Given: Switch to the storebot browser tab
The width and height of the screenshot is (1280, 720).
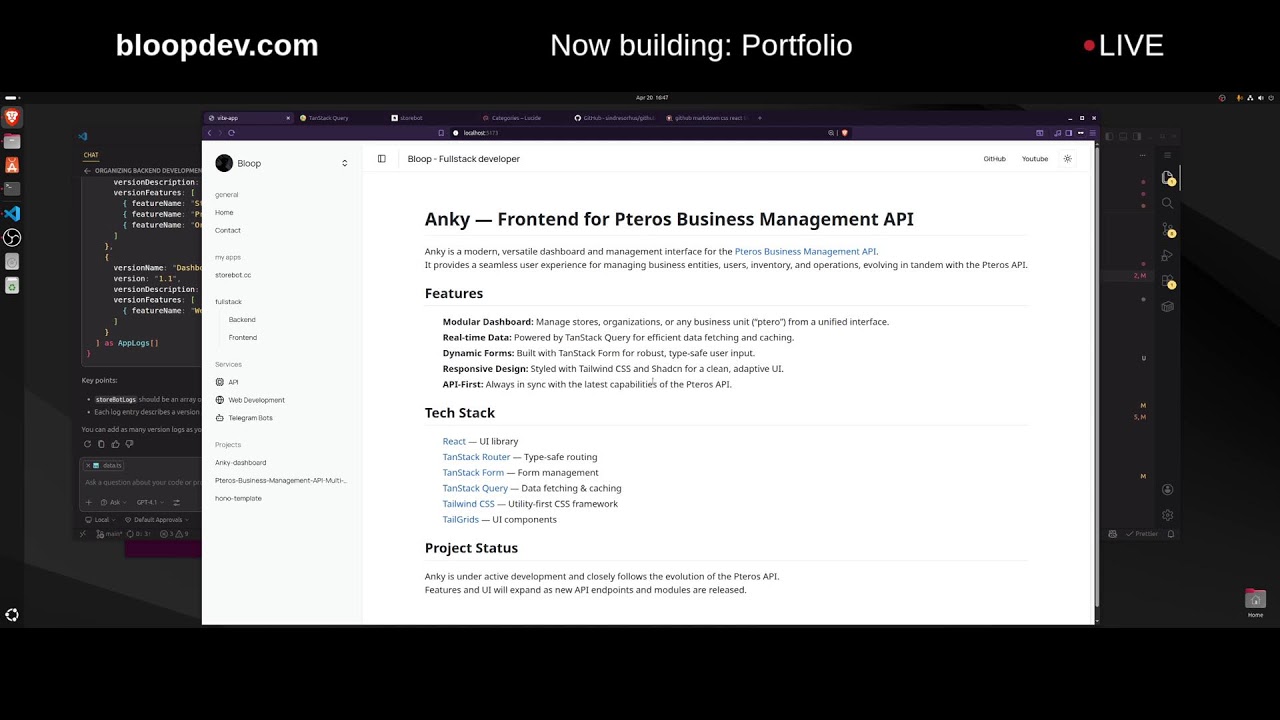Looking at the screenshot, I should coord(410,118).
